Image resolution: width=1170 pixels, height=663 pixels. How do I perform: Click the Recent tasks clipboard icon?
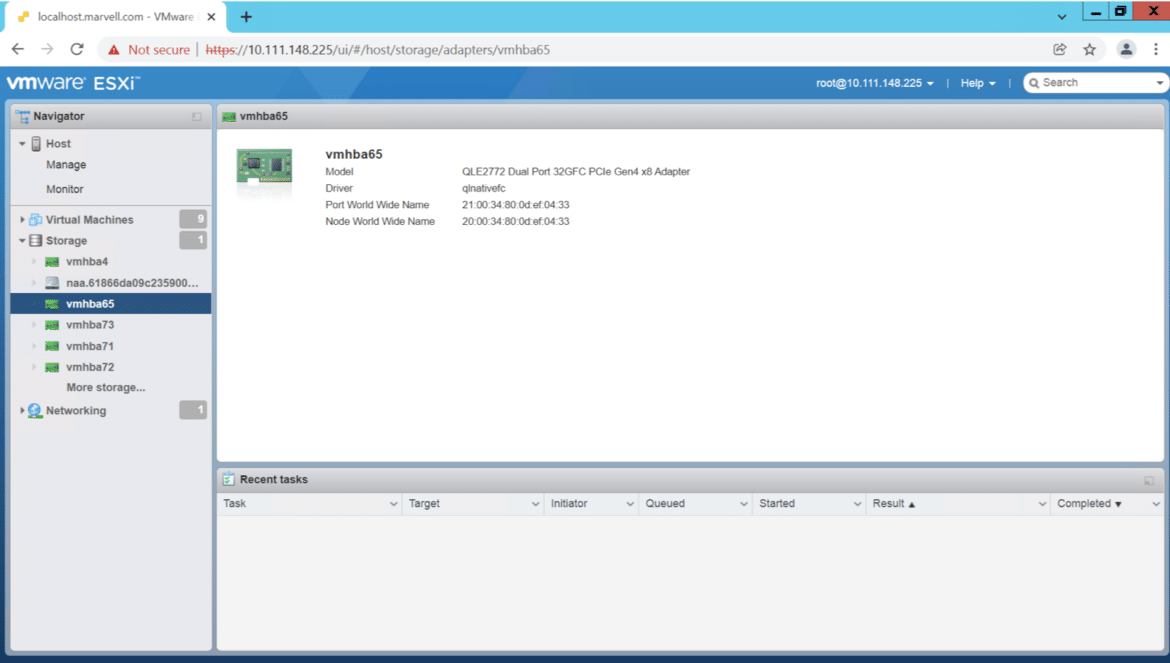[228, 480]
